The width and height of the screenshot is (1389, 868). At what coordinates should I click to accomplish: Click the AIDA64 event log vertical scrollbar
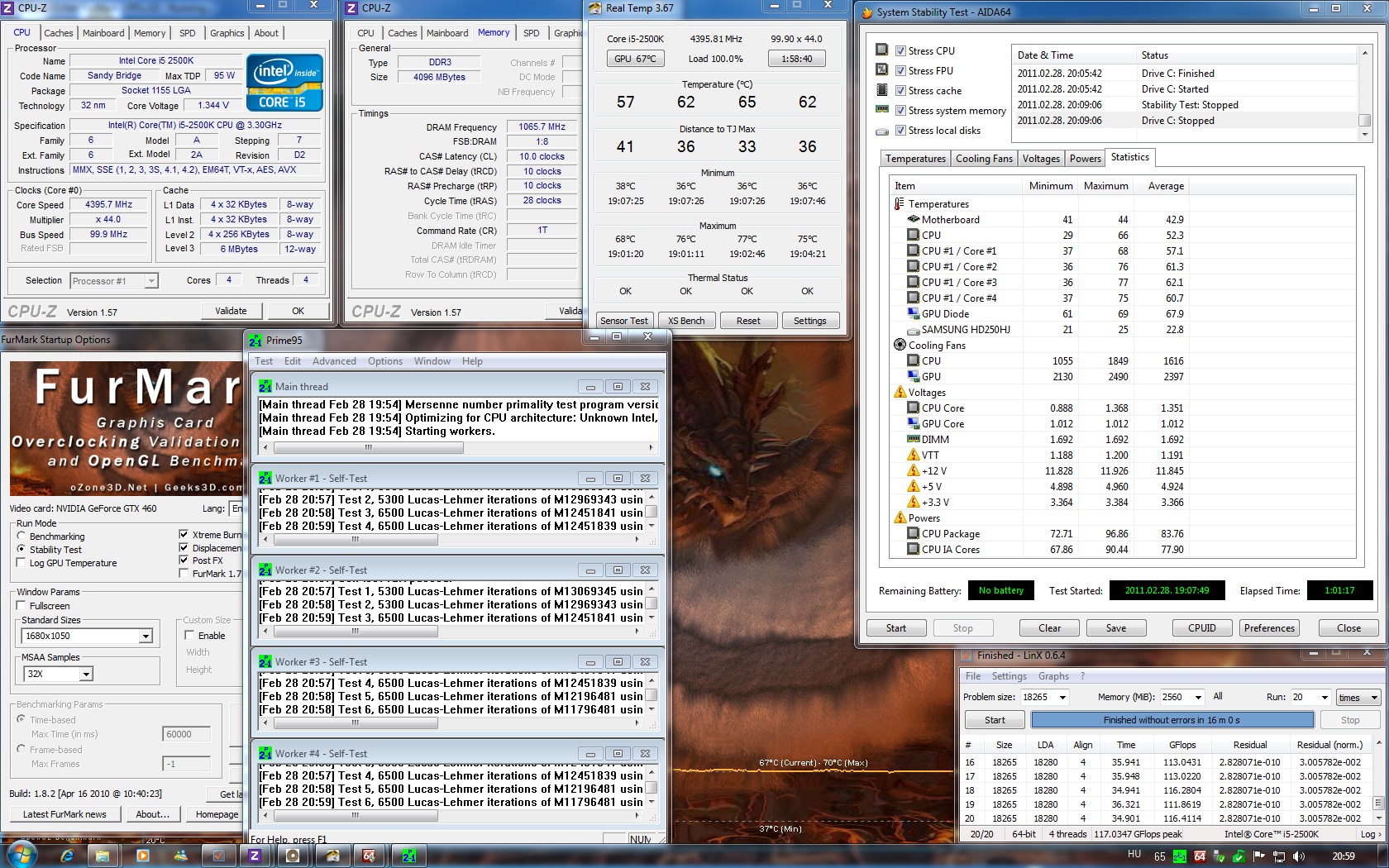(1364, 93)
